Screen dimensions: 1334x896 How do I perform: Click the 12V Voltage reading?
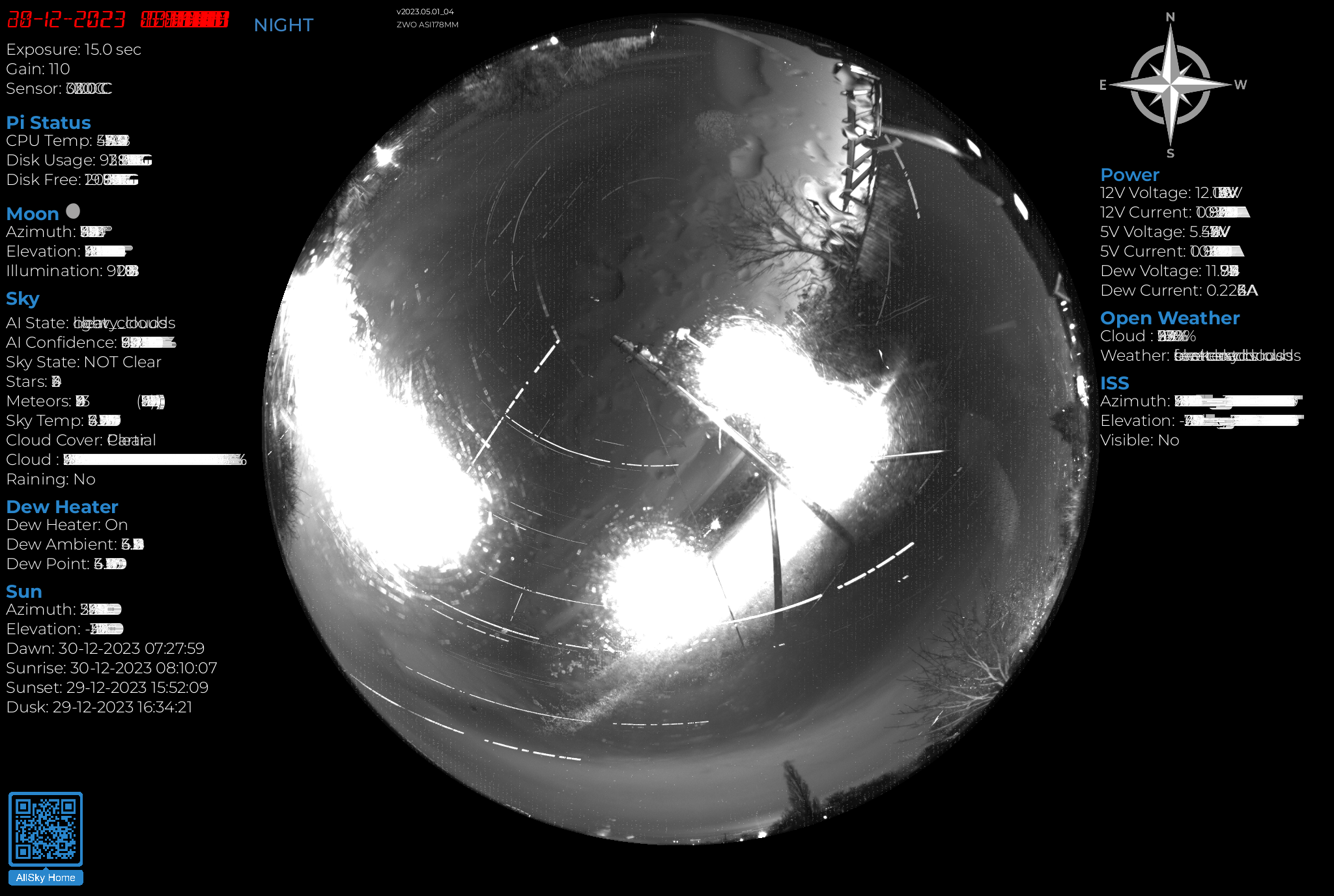[x=1171, y=193]
